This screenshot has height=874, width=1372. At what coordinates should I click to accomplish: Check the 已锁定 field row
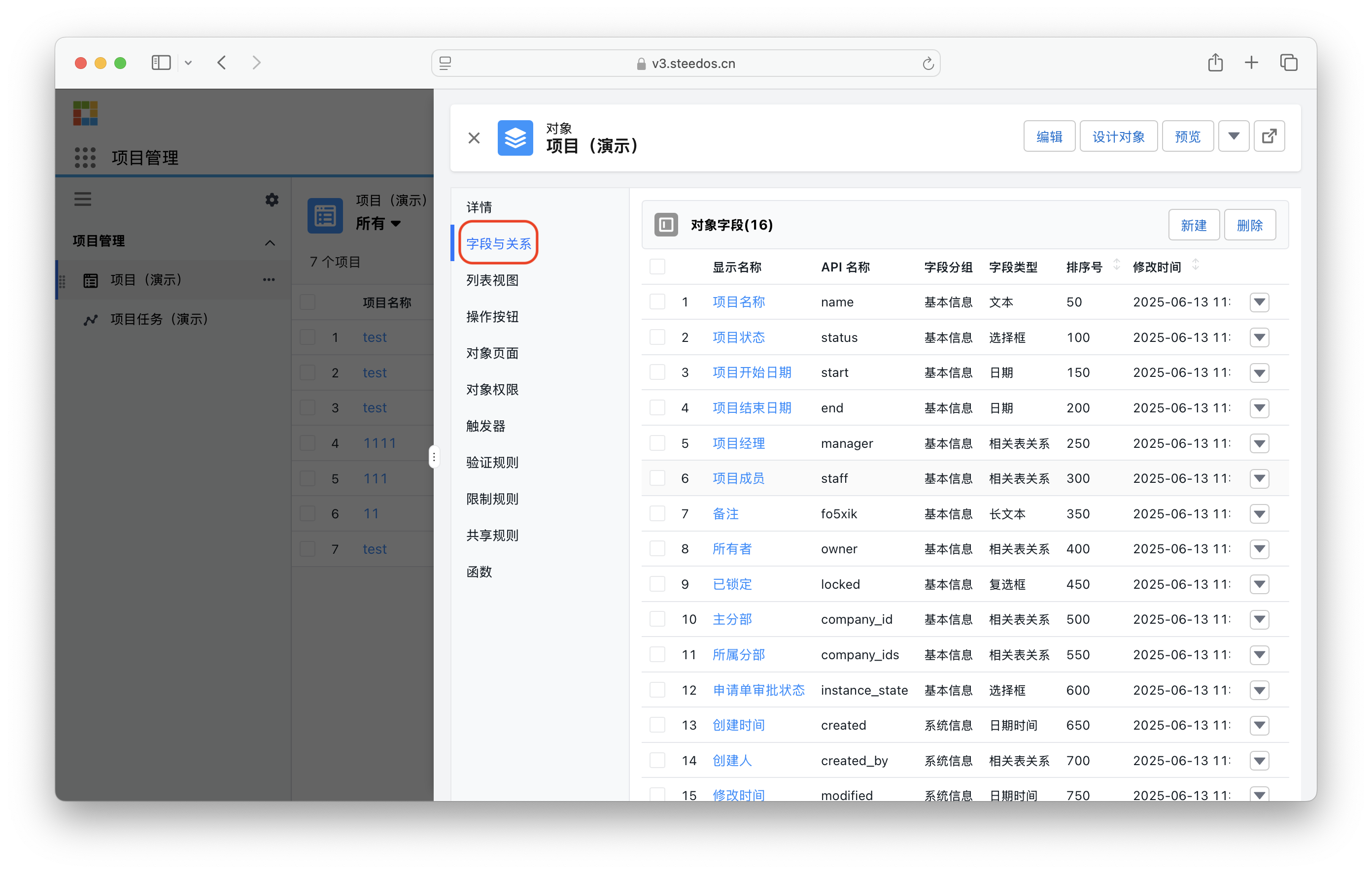pyautogui.click(x=657, y=584)
